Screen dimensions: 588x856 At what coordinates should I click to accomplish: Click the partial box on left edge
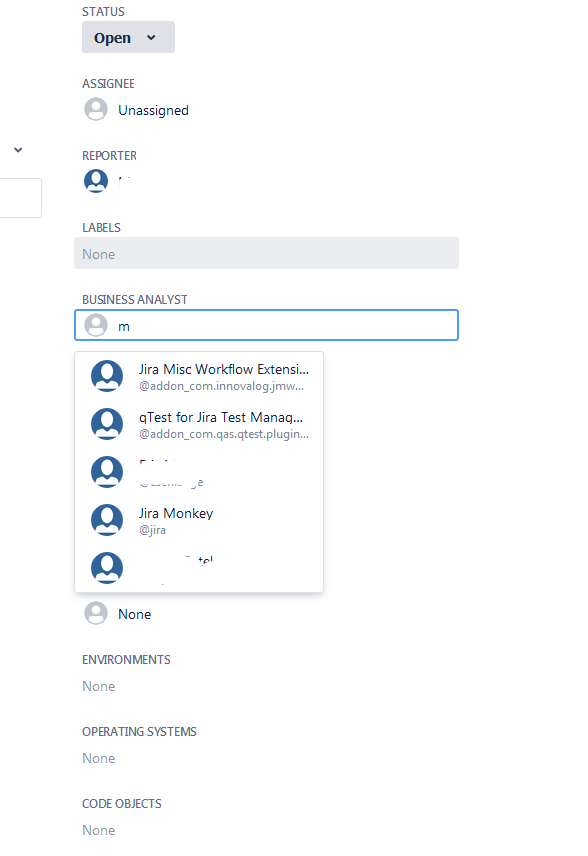pos(20,198)
